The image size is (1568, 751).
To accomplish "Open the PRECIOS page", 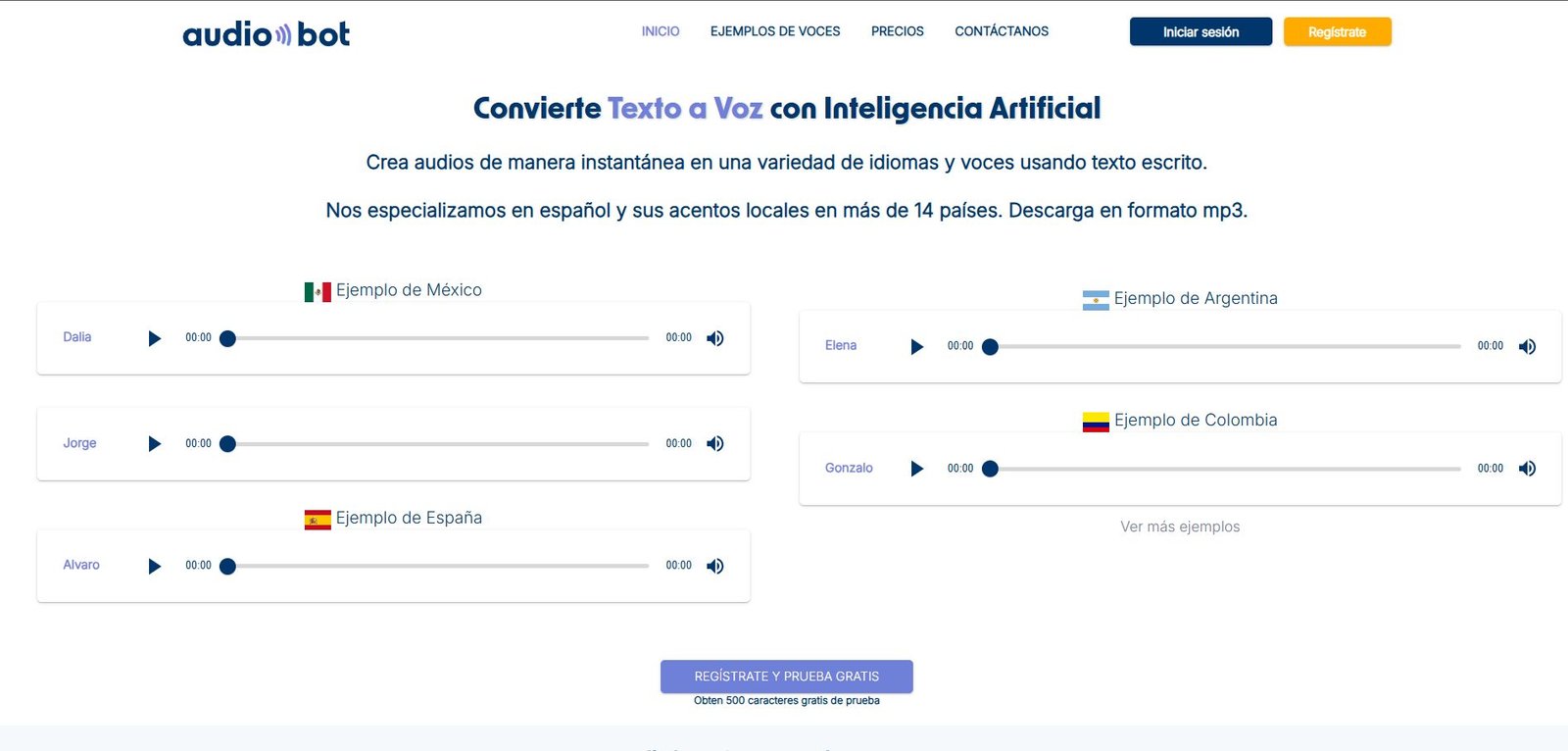I will [x=897, y=31].
